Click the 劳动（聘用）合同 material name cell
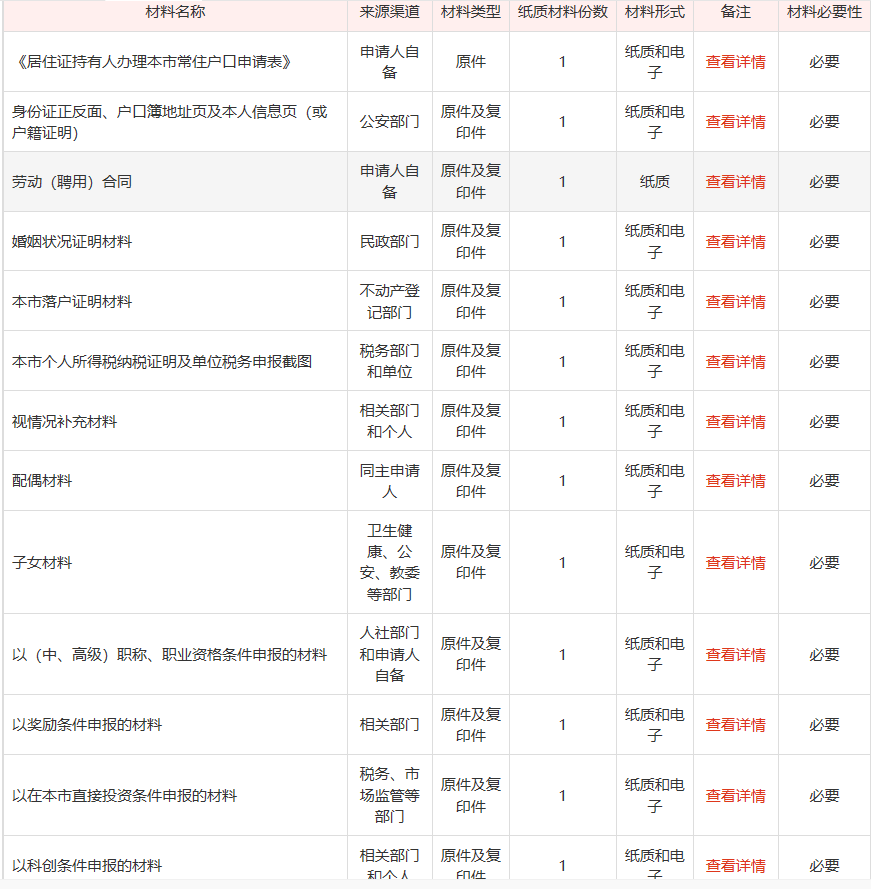The width and height of the screenshot is (871, 889). (72, 182)
